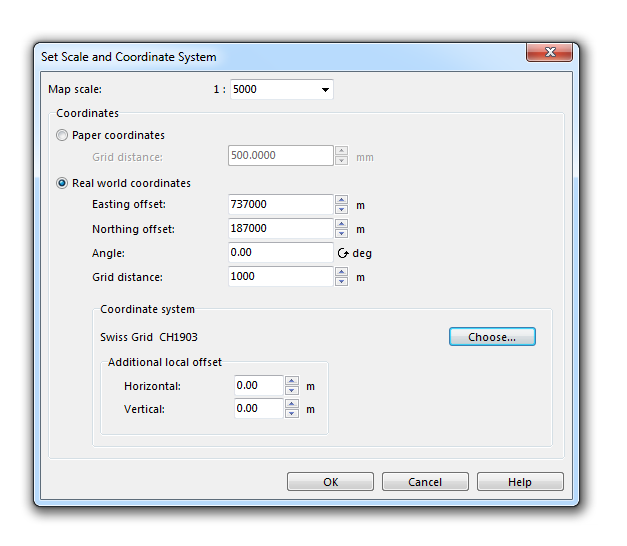Open Help for this dialog

click(520, 482)
